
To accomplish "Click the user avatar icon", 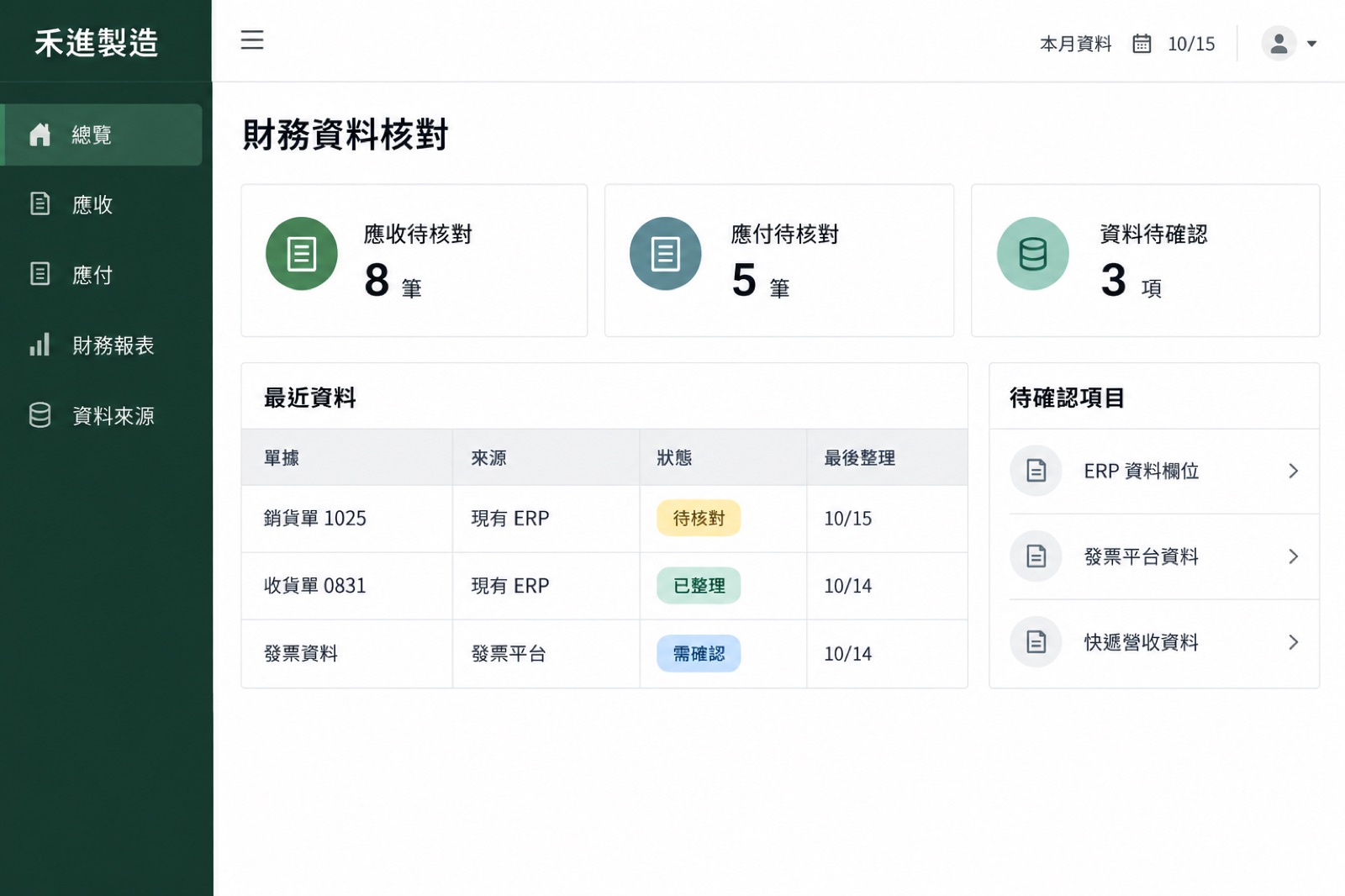I will (x=1279, y=44).
